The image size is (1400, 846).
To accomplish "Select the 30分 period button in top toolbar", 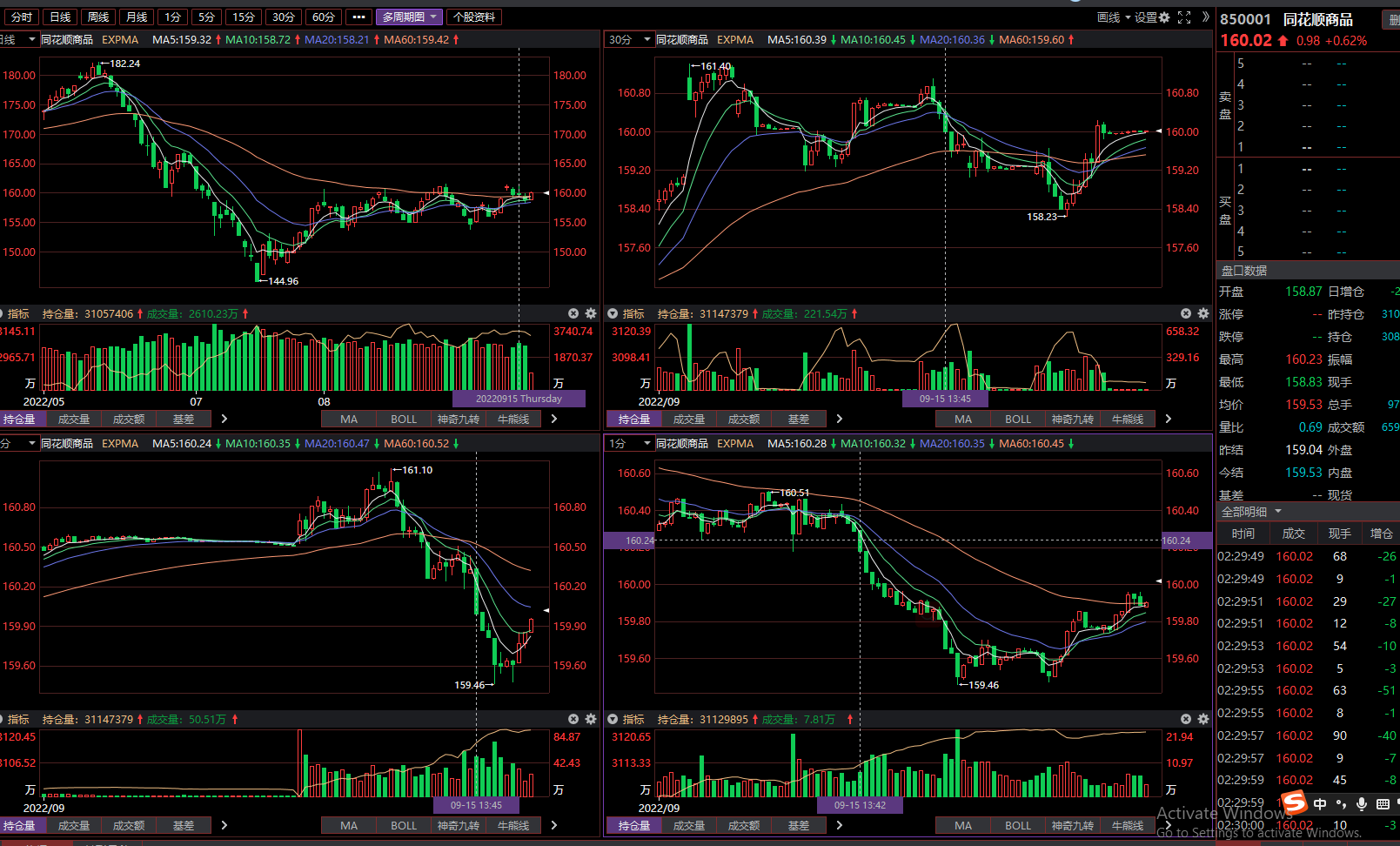I will [x=284, y=17].
